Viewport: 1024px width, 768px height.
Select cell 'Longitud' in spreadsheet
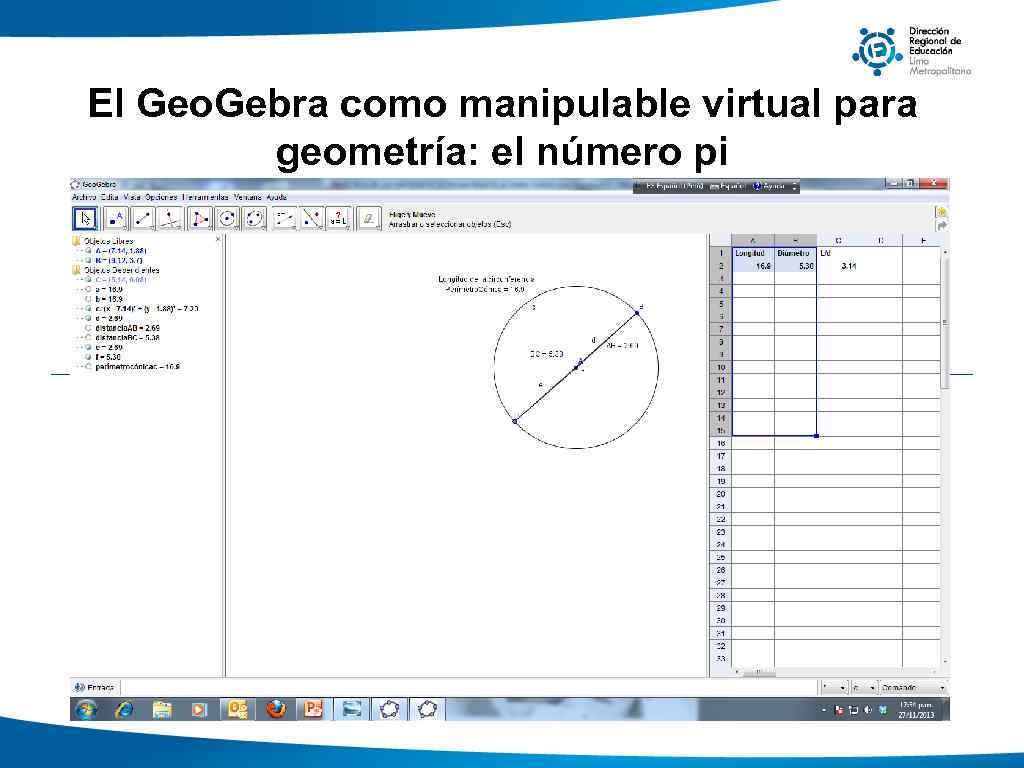pyautogui.click(x=753, y=253)
